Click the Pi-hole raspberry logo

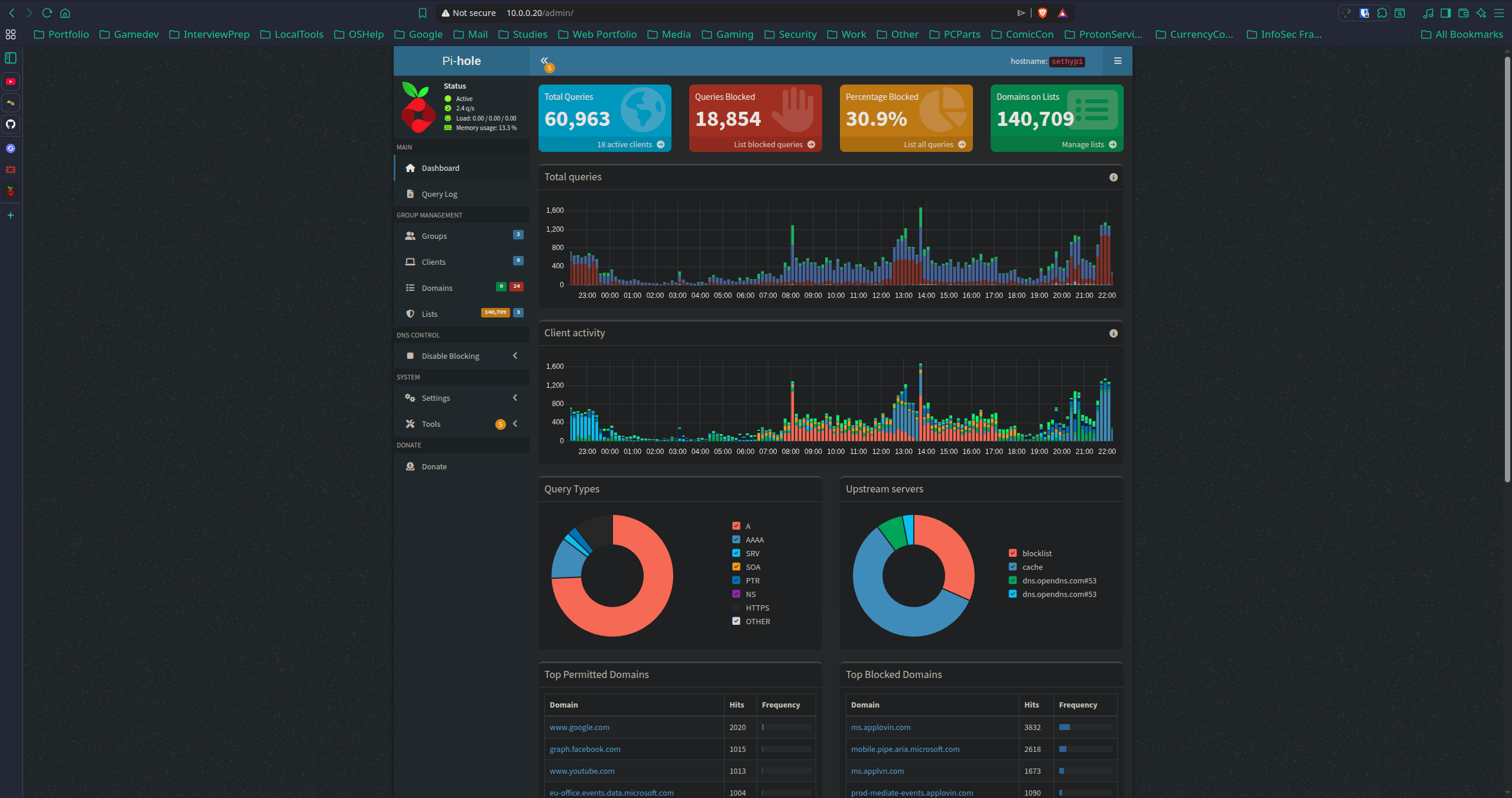point(418,108)
